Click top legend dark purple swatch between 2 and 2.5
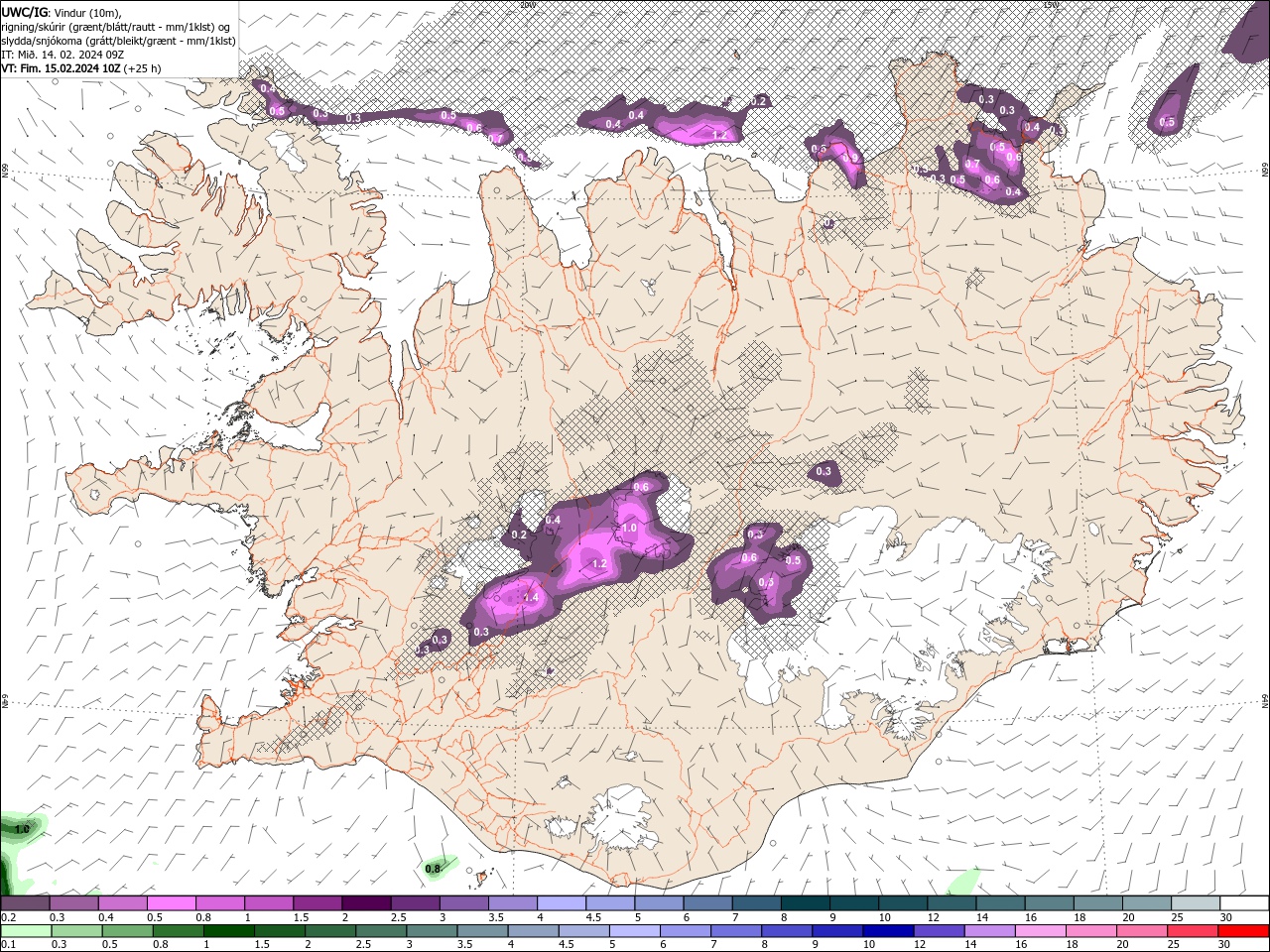This screenshot has height=952, width=1270. tap(366, 903)
